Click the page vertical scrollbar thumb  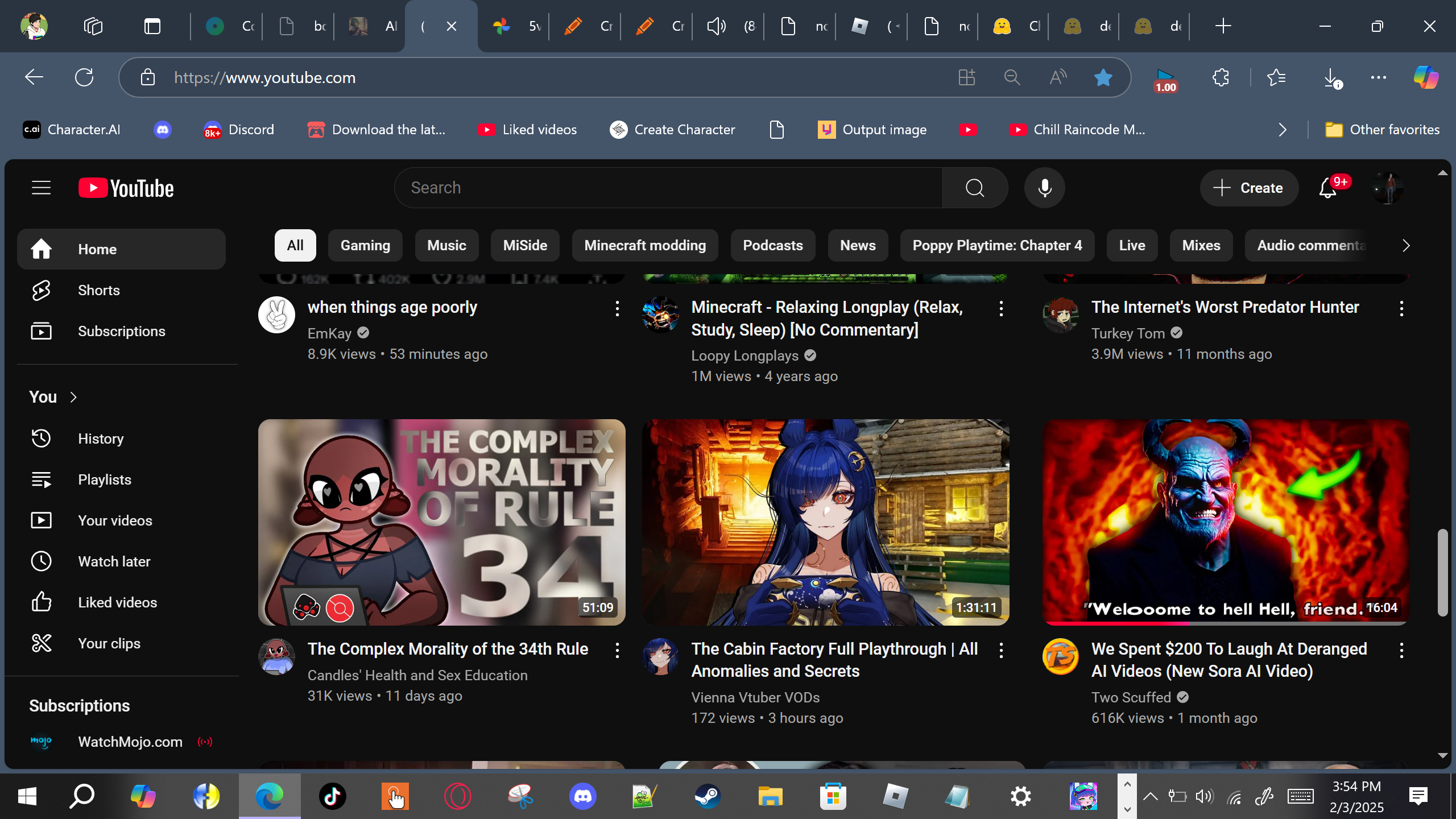point(1442,572)
